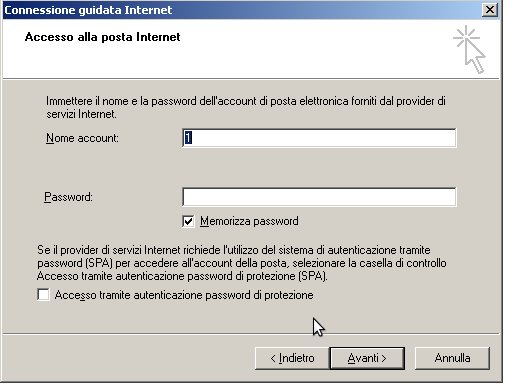
Task: Click the Nome account label
Action: click(x=82, y=138)
